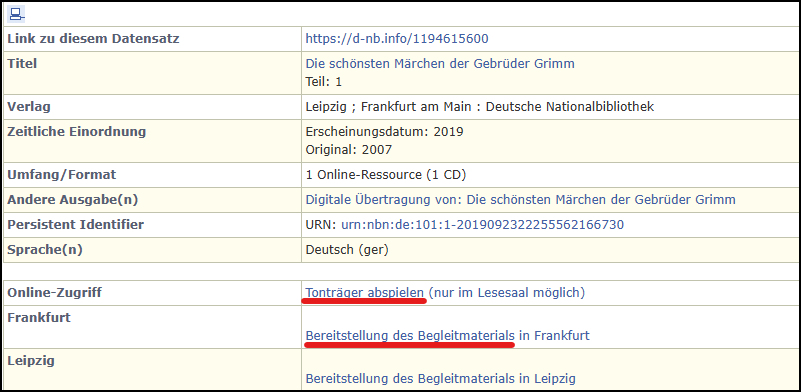Click Erscheinungsdatum: 2019 text
Screen dimensions: 801x392
384,132
